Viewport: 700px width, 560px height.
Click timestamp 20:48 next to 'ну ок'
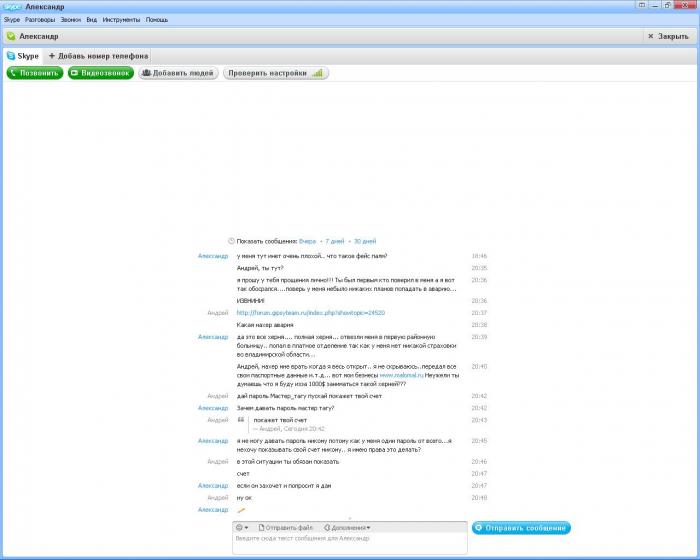click(x=479, y=497)
